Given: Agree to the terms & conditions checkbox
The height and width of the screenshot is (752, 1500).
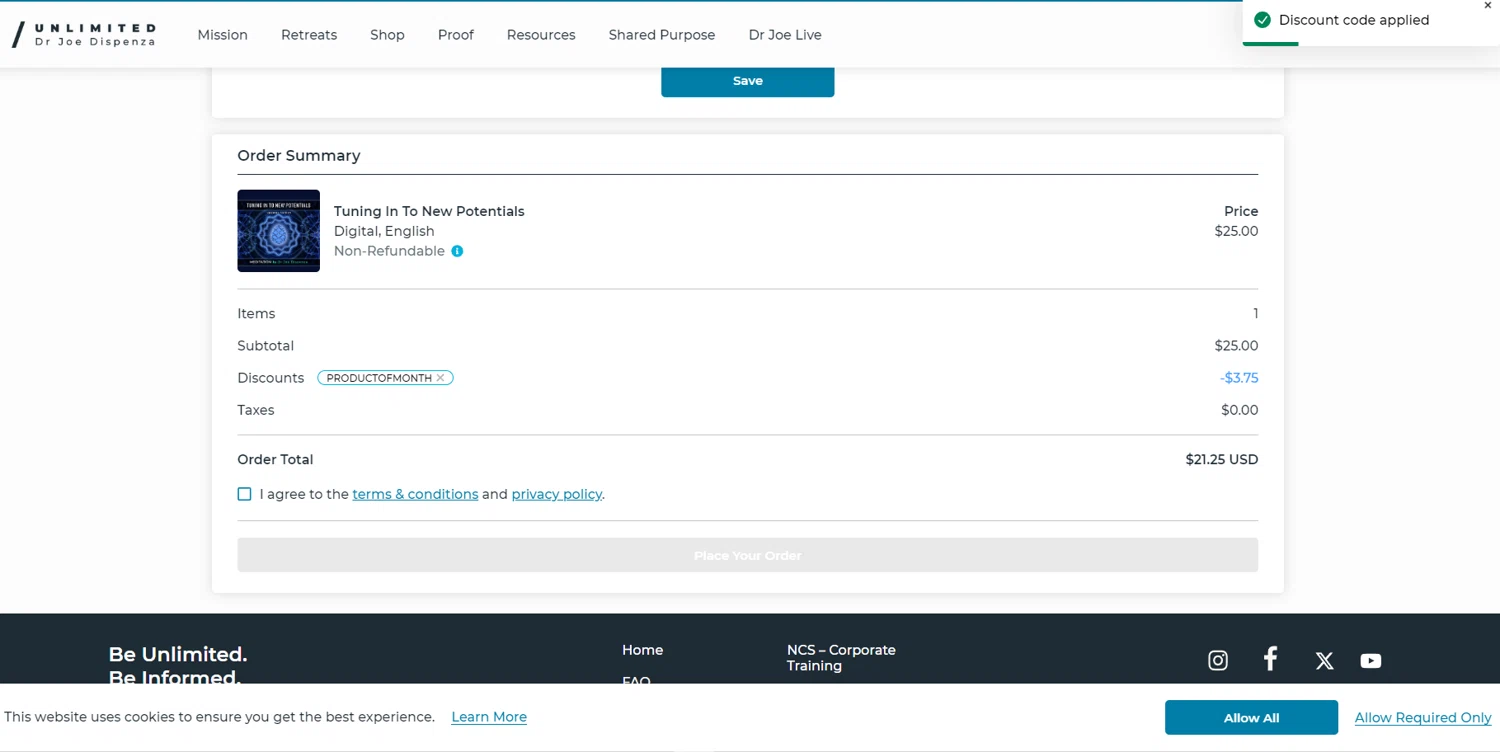Looking at the screenshot, I should point(244,494).
